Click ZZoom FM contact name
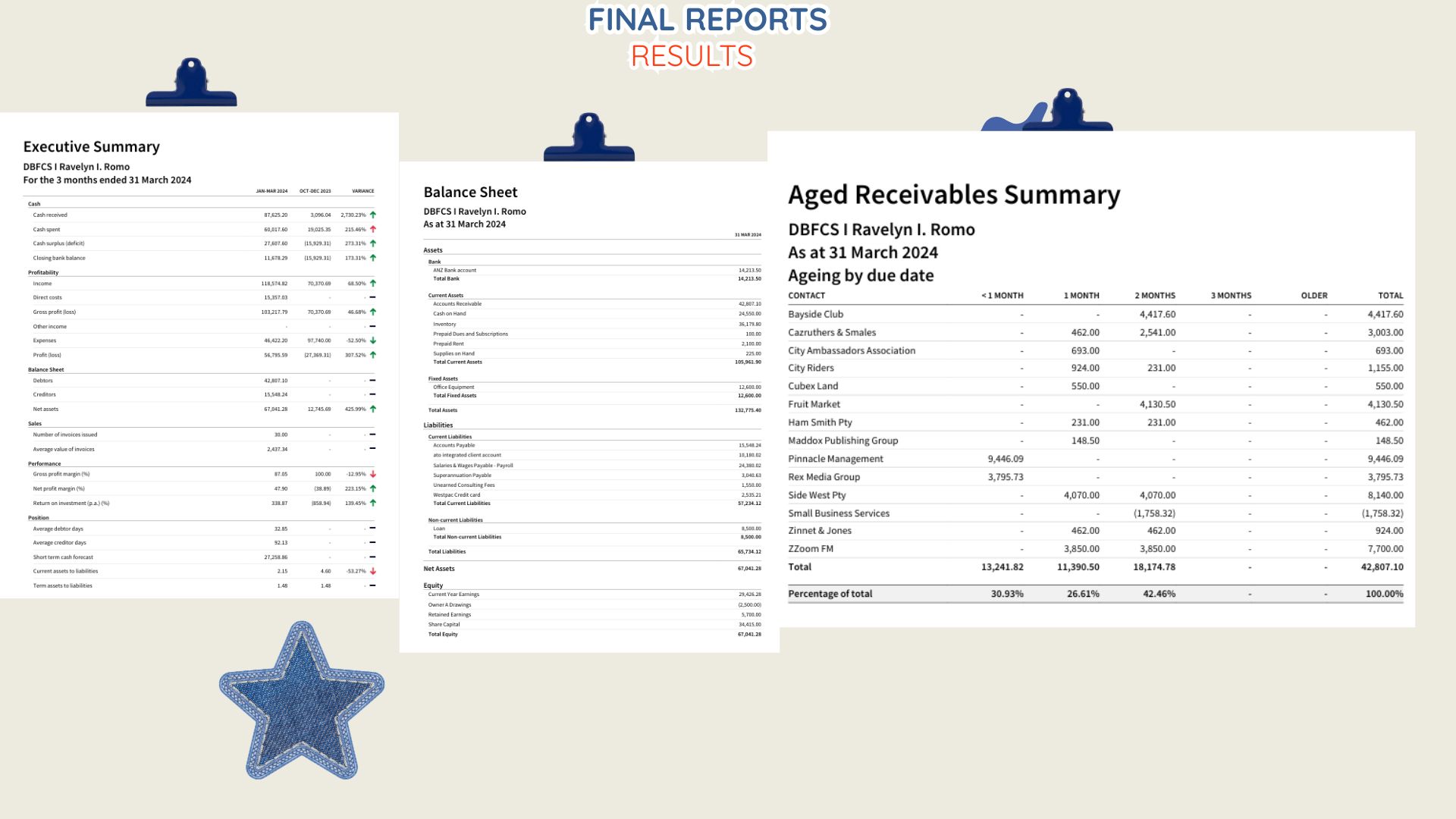1456x819 pixels. click(x=811, y=549)
